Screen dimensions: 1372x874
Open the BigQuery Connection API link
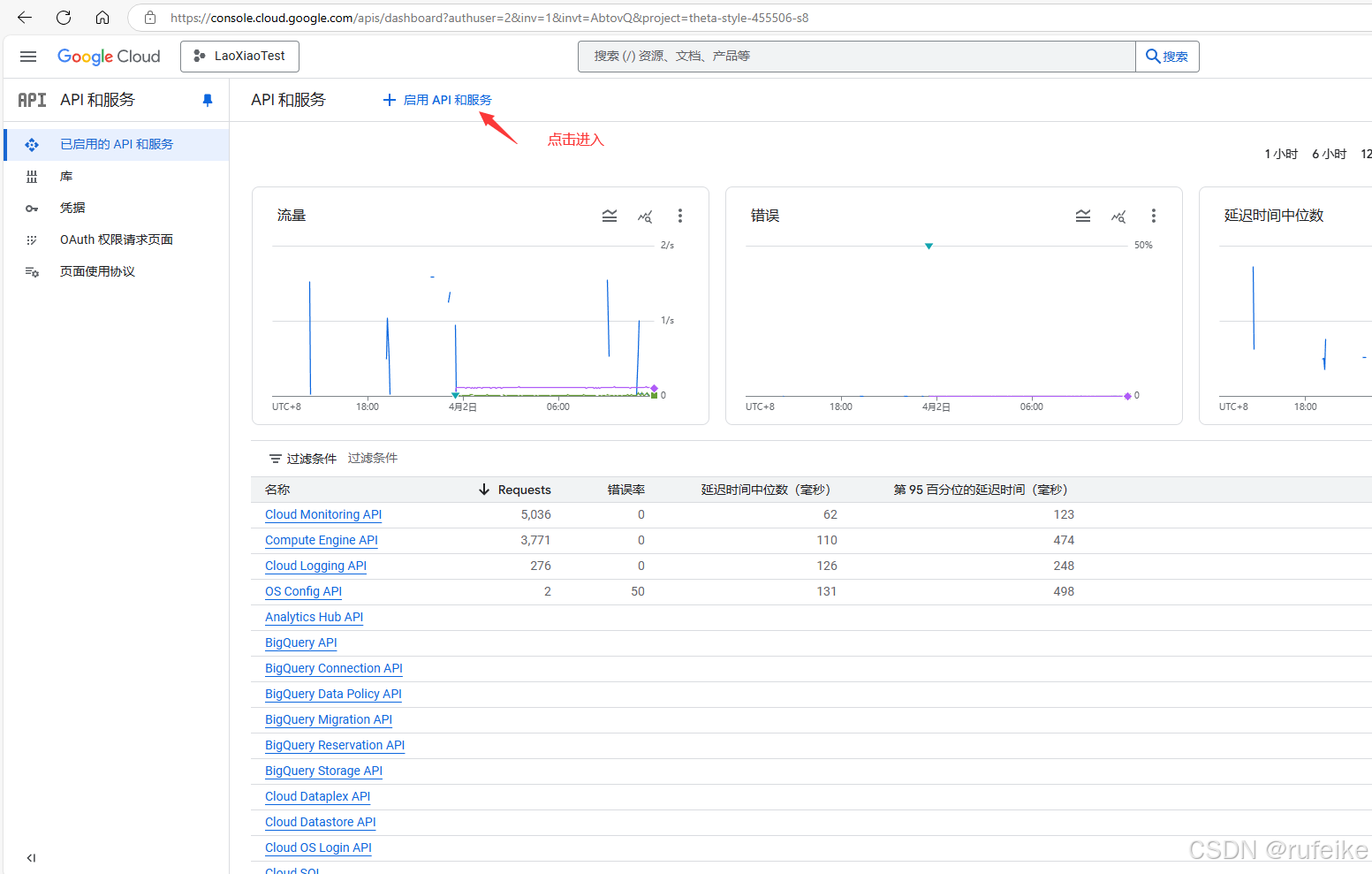click(334, 668)
